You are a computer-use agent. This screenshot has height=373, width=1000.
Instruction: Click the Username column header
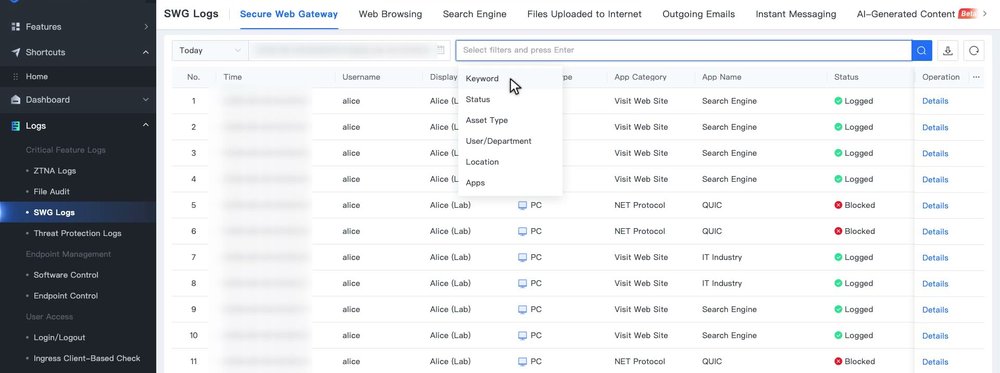pos(361,77)
